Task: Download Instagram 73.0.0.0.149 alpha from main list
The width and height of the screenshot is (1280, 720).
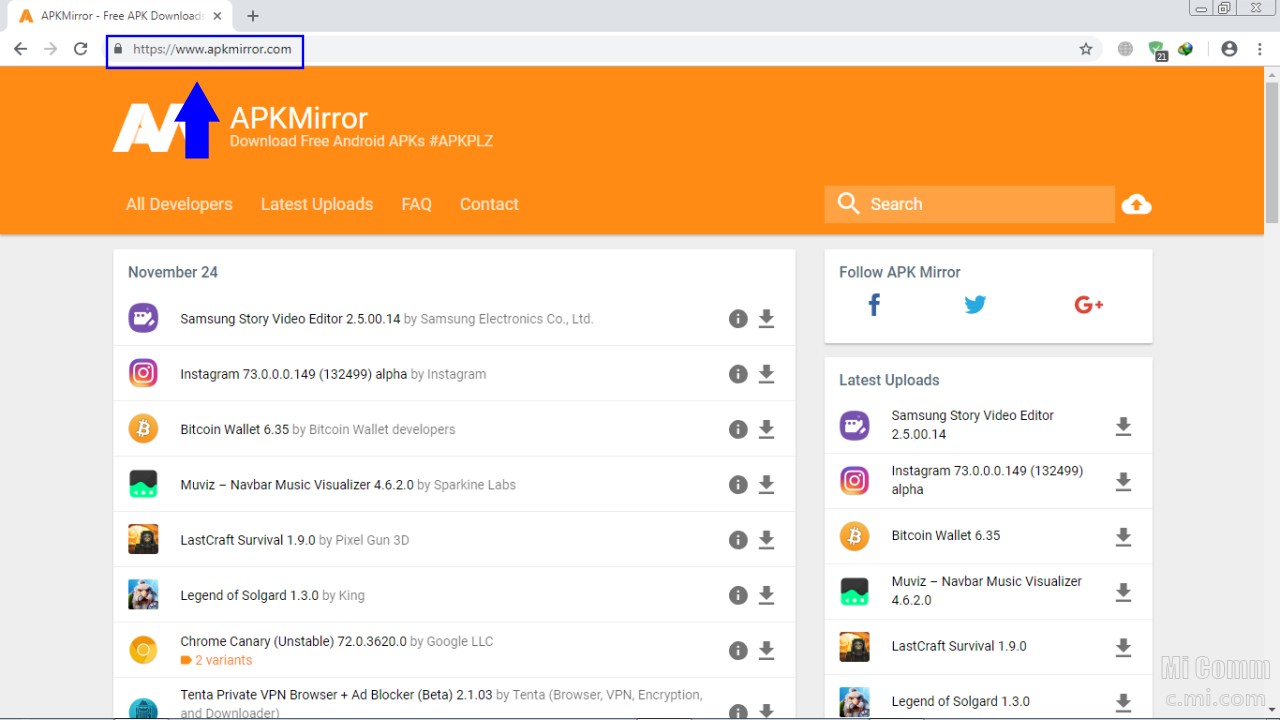Action: click(766, 374)
